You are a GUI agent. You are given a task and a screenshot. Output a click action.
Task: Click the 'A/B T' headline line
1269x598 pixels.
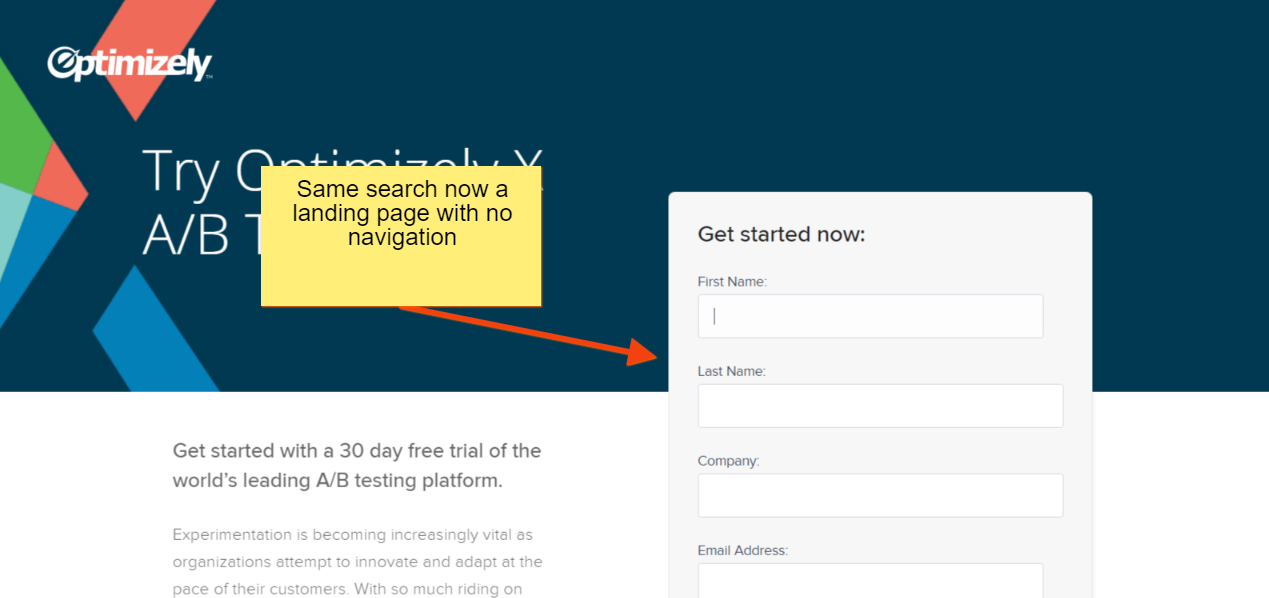[201, 236]
